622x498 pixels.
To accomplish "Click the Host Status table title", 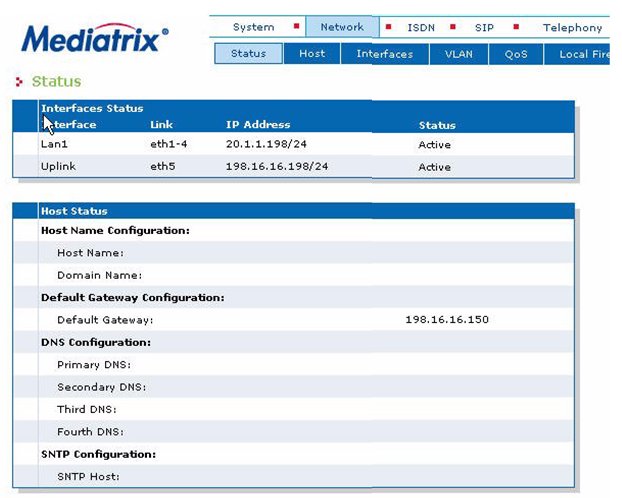I will point(74,211).
